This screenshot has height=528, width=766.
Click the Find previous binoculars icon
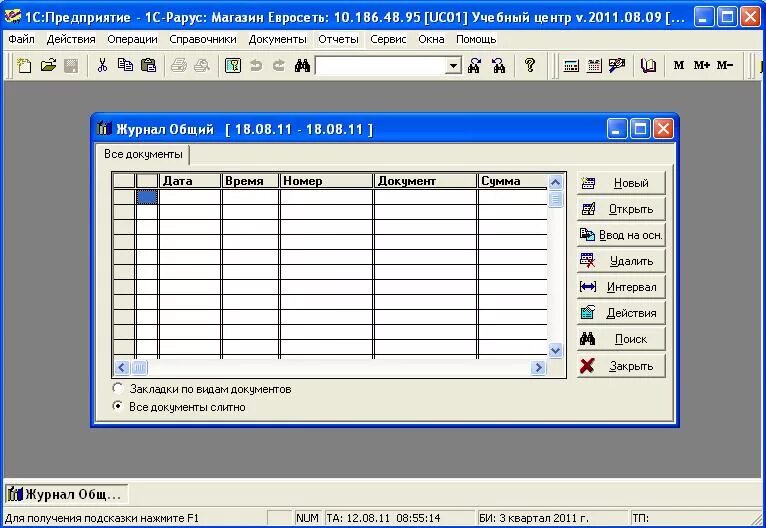(x=499, y=65)
